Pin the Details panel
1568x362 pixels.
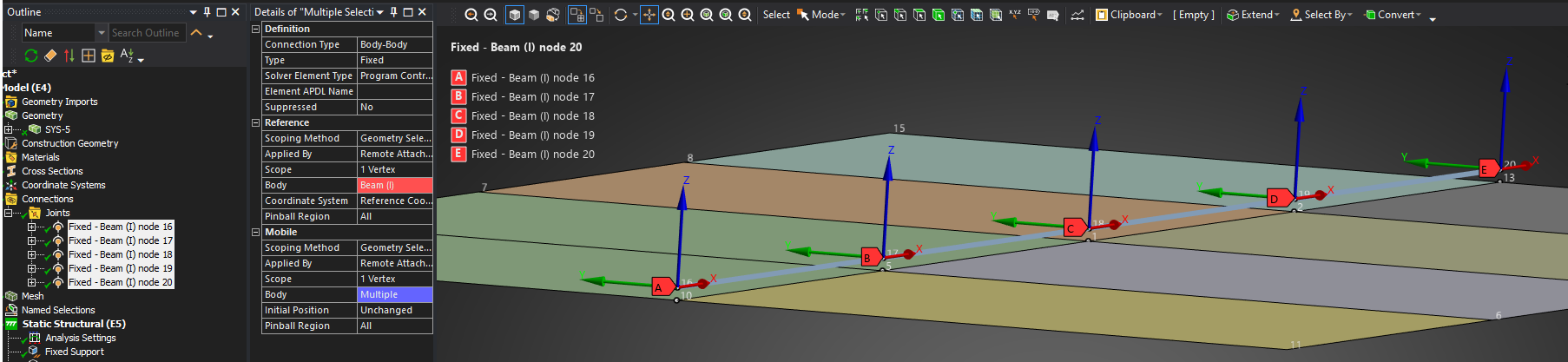click(x=393, y=12)
